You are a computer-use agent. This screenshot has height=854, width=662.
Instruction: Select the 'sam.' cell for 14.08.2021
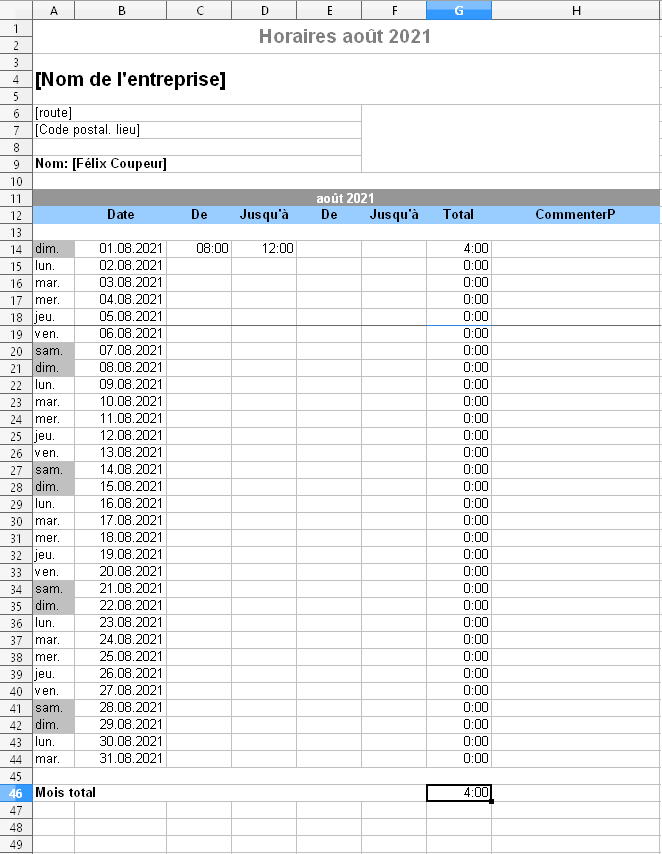pyautogui.click(x=53, y=469)
